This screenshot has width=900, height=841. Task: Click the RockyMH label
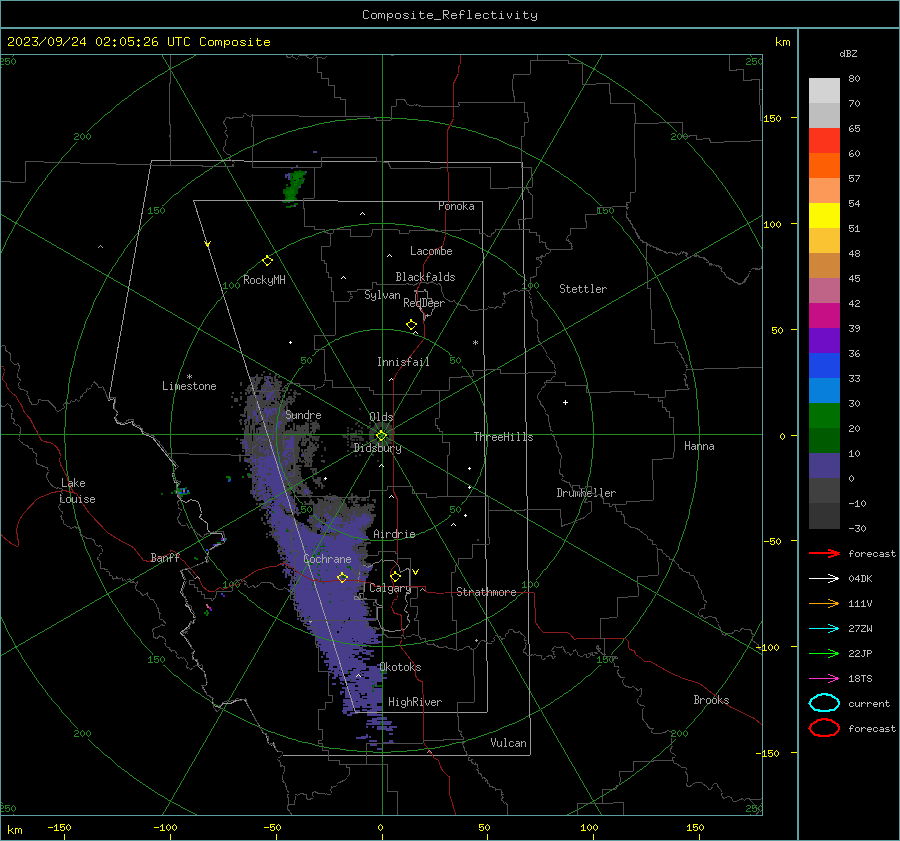pyautogui.click(x=264, y=280)
